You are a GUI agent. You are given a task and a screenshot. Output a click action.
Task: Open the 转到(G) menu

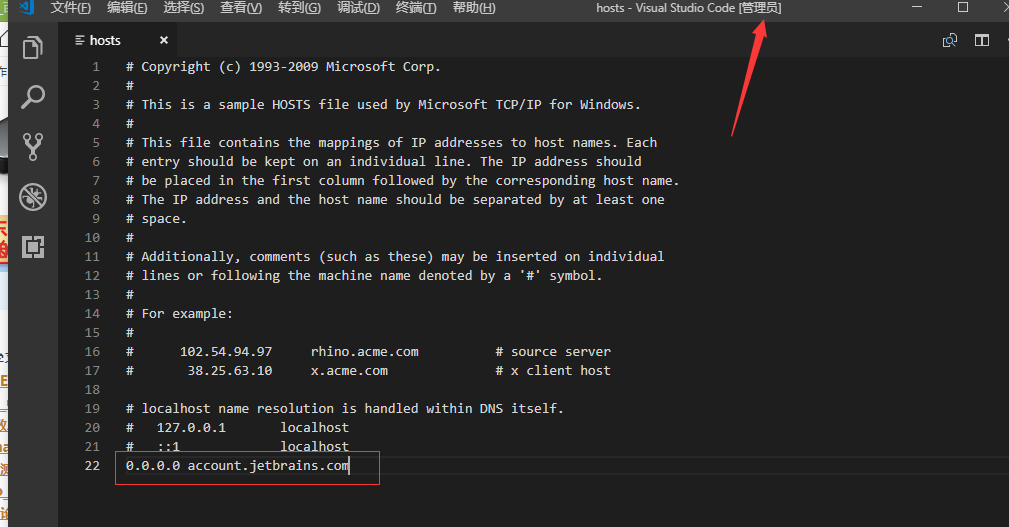(299, 8)
